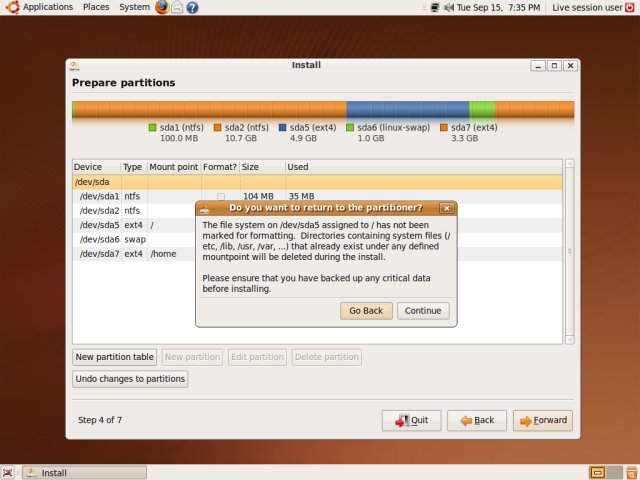
Task: Open the Applications menu
Action: pos(48,7)
